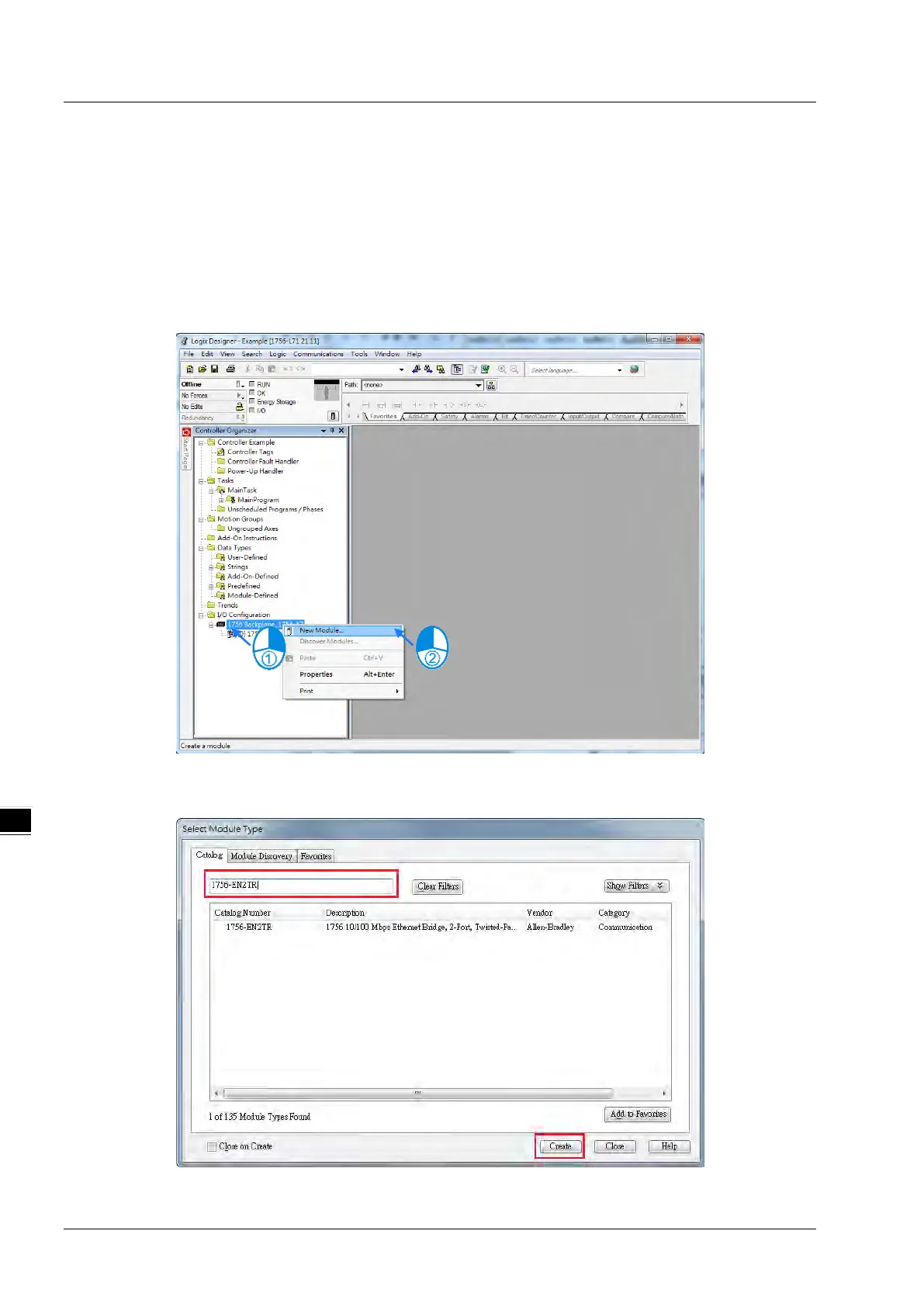Open the Print submenu in context menu

coord(344,691)
